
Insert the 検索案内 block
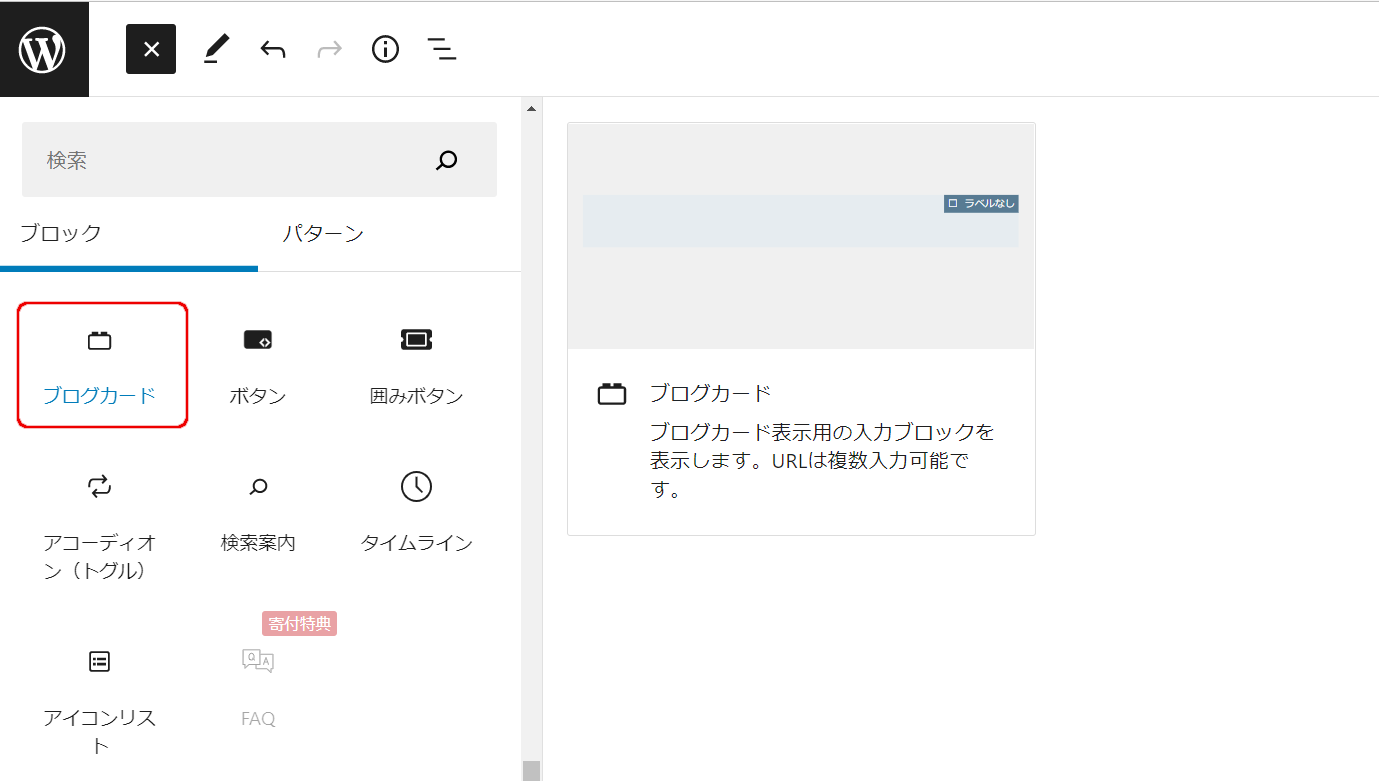point(258,512)
